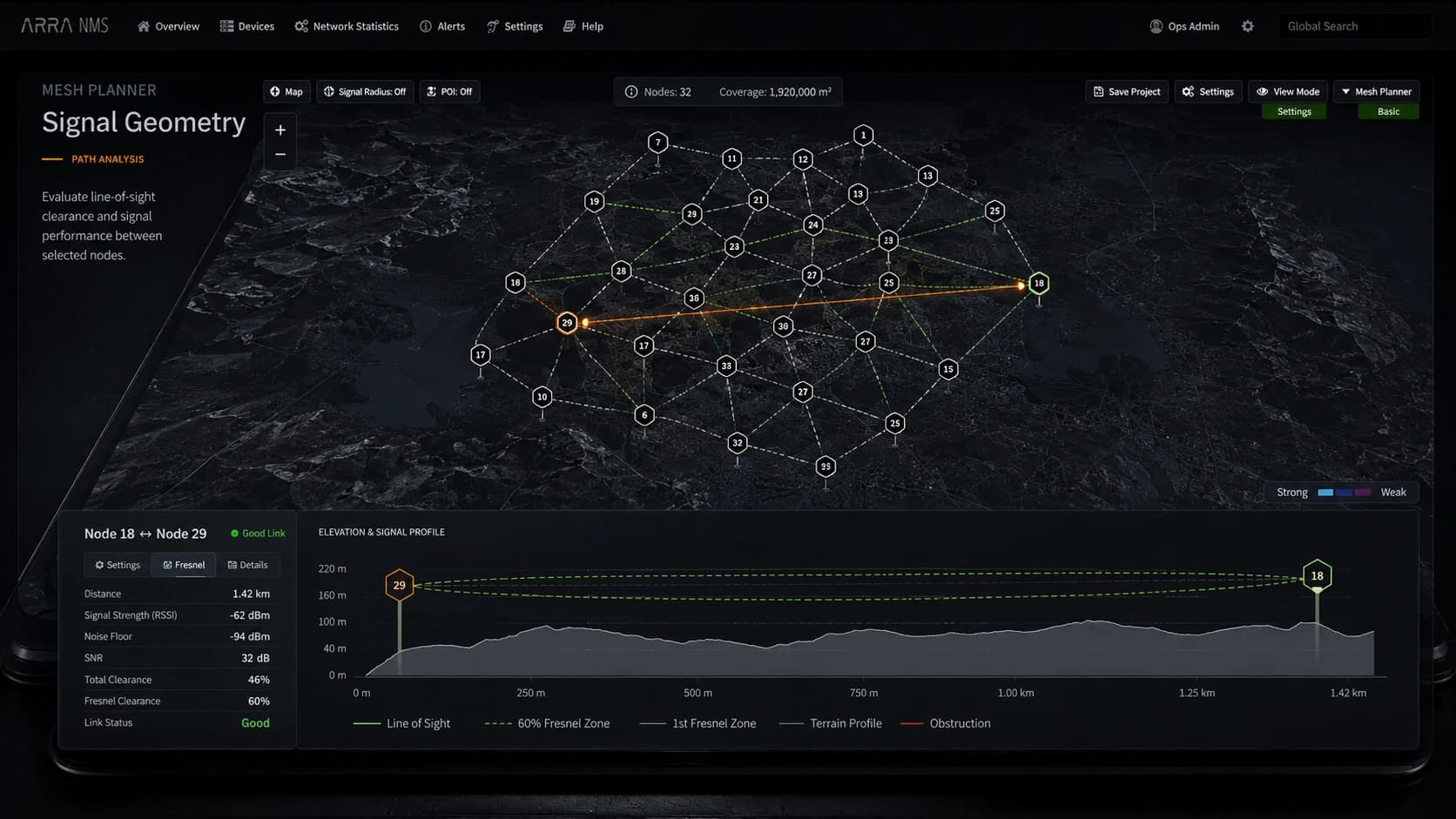Switch to the Fresnel tab
This screenshot has width=1456, height=819.
[184, 565]
